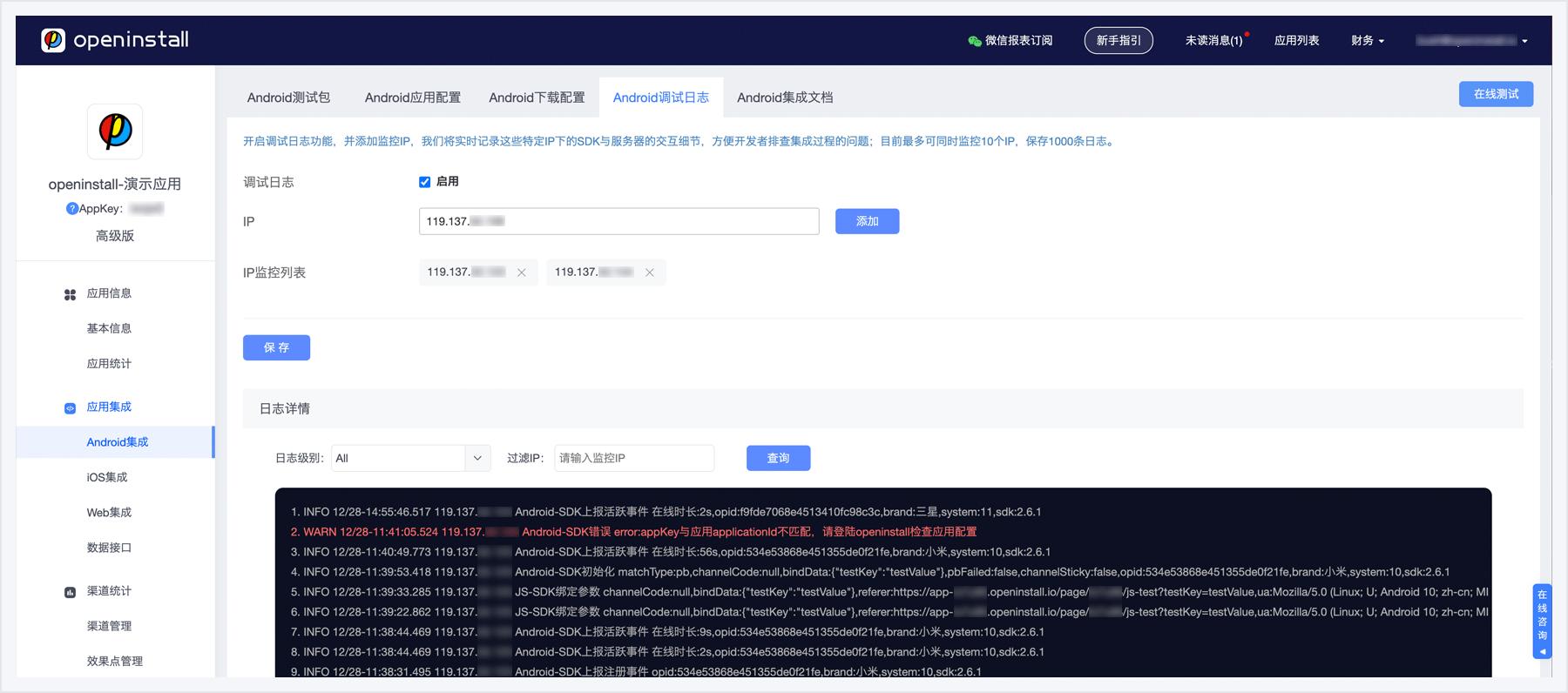
Task: Open the Android集成文档 tab
Action: [x=785, y=98]
